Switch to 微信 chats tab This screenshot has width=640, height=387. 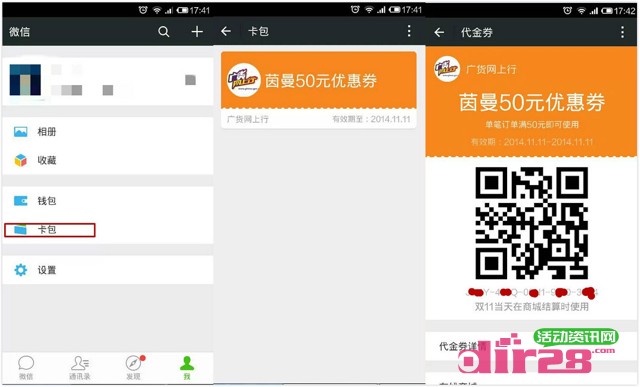click(x=26, y=368)
